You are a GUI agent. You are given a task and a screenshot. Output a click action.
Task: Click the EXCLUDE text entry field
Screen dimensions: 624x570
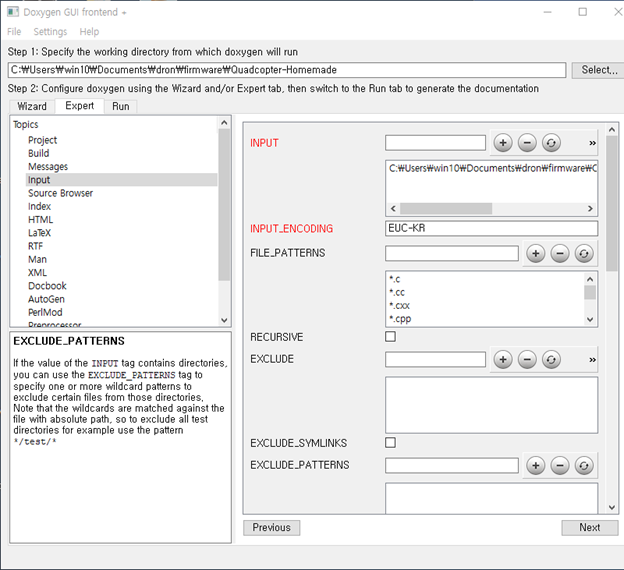tap(435, 359)
